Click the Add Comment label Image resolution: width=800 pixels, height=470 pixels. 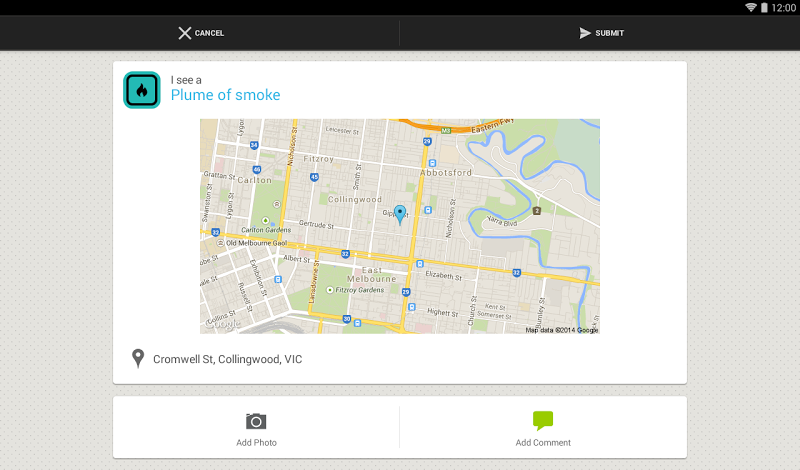(x=543, y=442)
